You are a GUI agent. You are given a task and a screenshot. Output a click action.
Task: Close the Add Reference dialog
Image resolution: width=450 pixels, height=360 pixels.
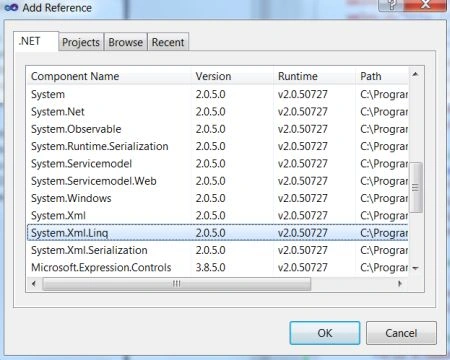425,5
